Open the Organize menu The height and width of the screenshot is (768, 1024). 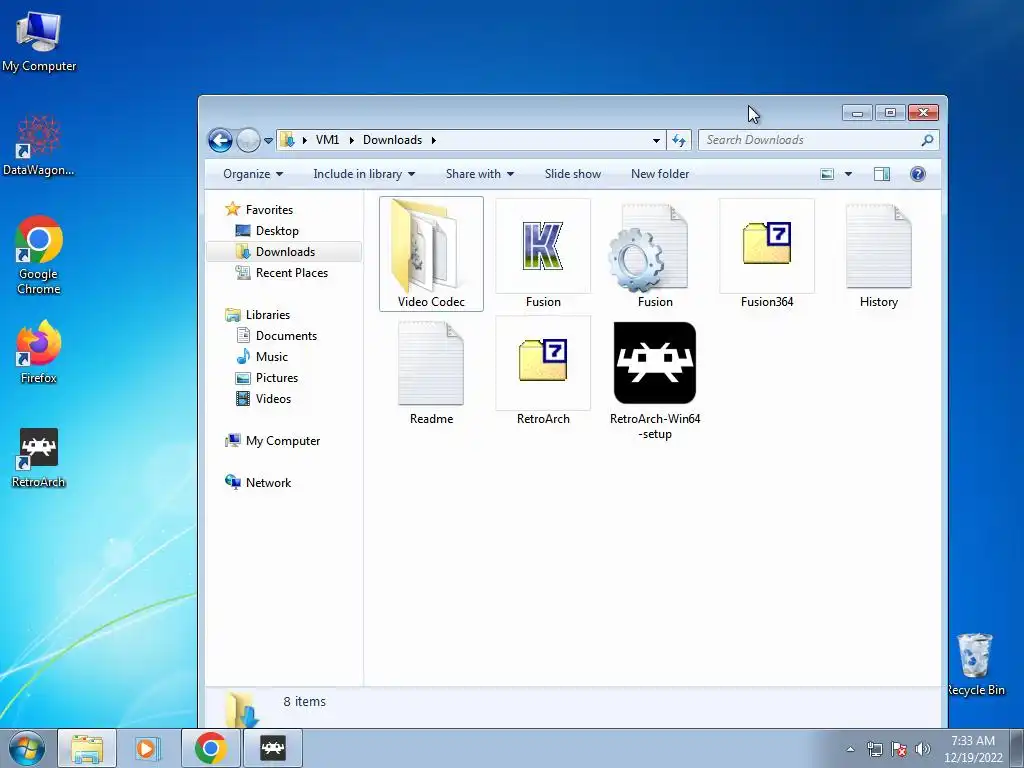253,174
